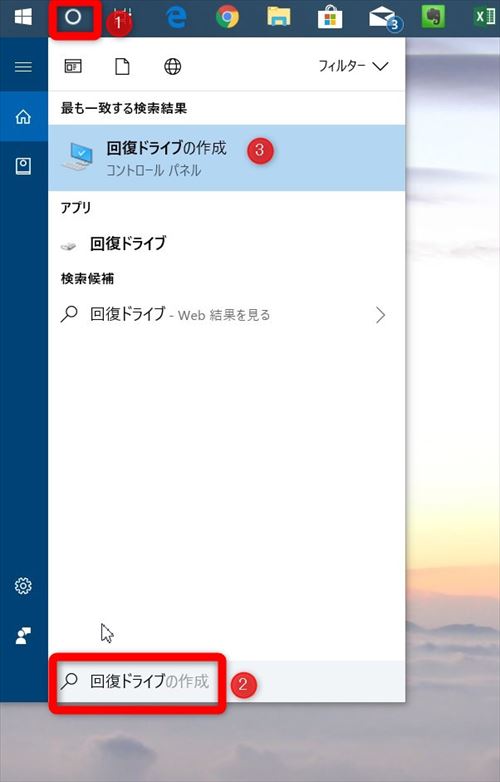The height and width of the screenshot is (782, 500).
Task: Open File Explorer taskbar icon
Action: pyautogui.click(x=279, y=17)
